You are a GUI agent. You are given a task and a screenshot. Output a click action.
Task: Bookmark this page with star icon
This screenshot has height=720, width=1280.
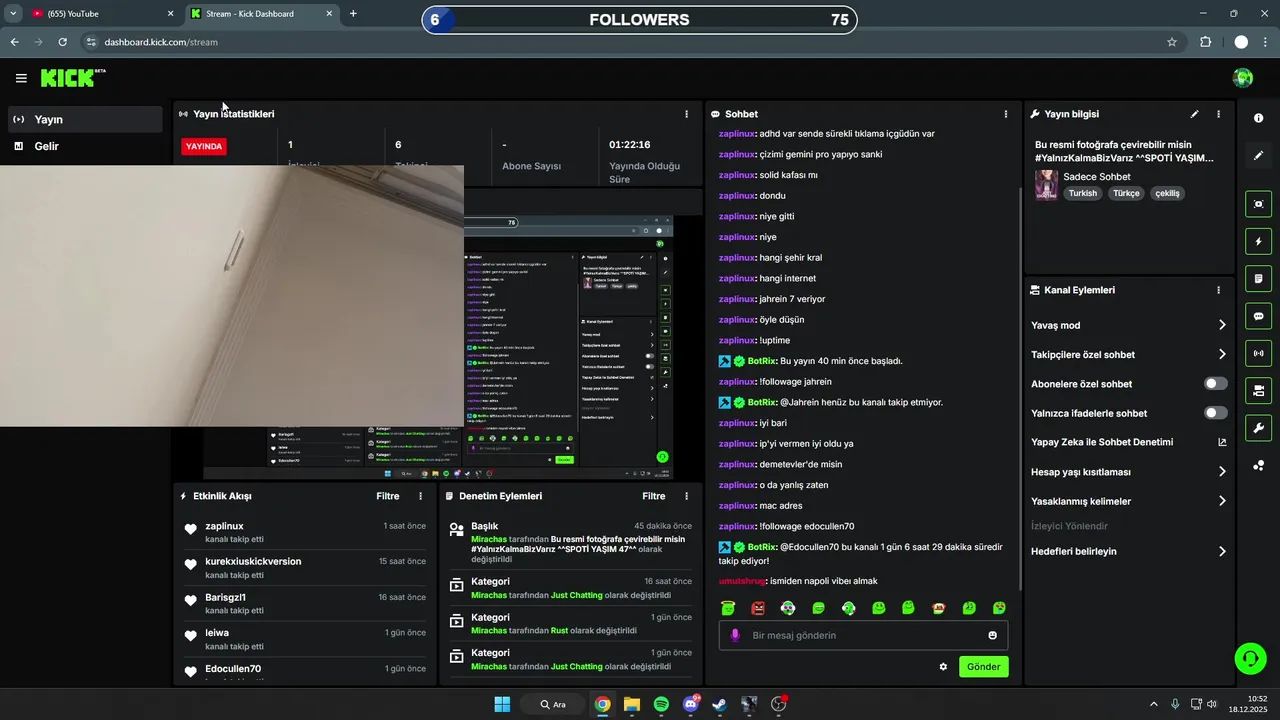pyautogui.click(x=1171, y=42)
